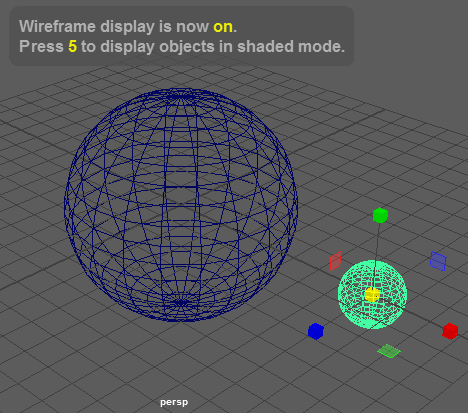Click the red X-axis scale handle cube
This screenshot has width=468, height=413.
click(450, 331)
